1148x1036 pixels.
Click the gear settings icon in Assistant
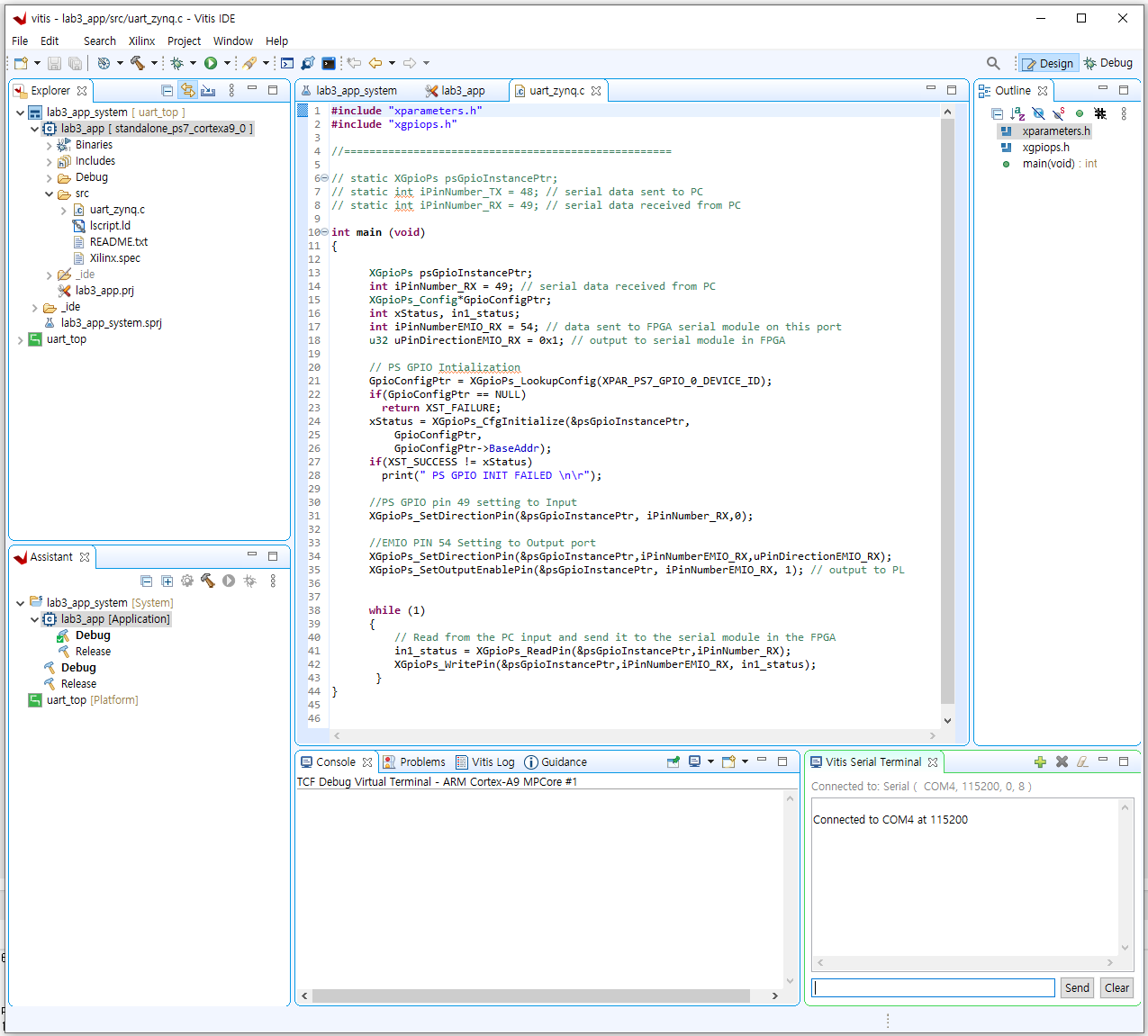click(x=187, y=581)
